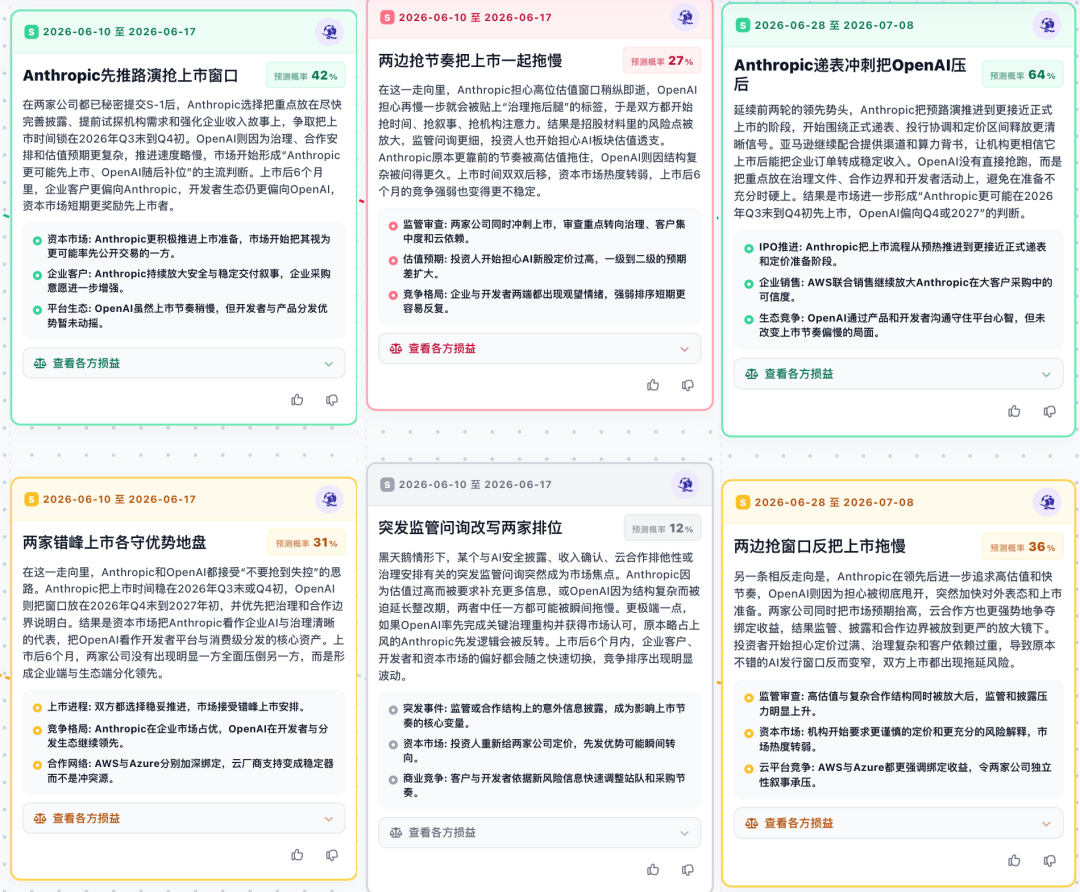The width and height of the screenshot is (1080, 892).
Task: Dislike the 两家错峰上市各守优势地盘 scenario
Action: point(332,855)
